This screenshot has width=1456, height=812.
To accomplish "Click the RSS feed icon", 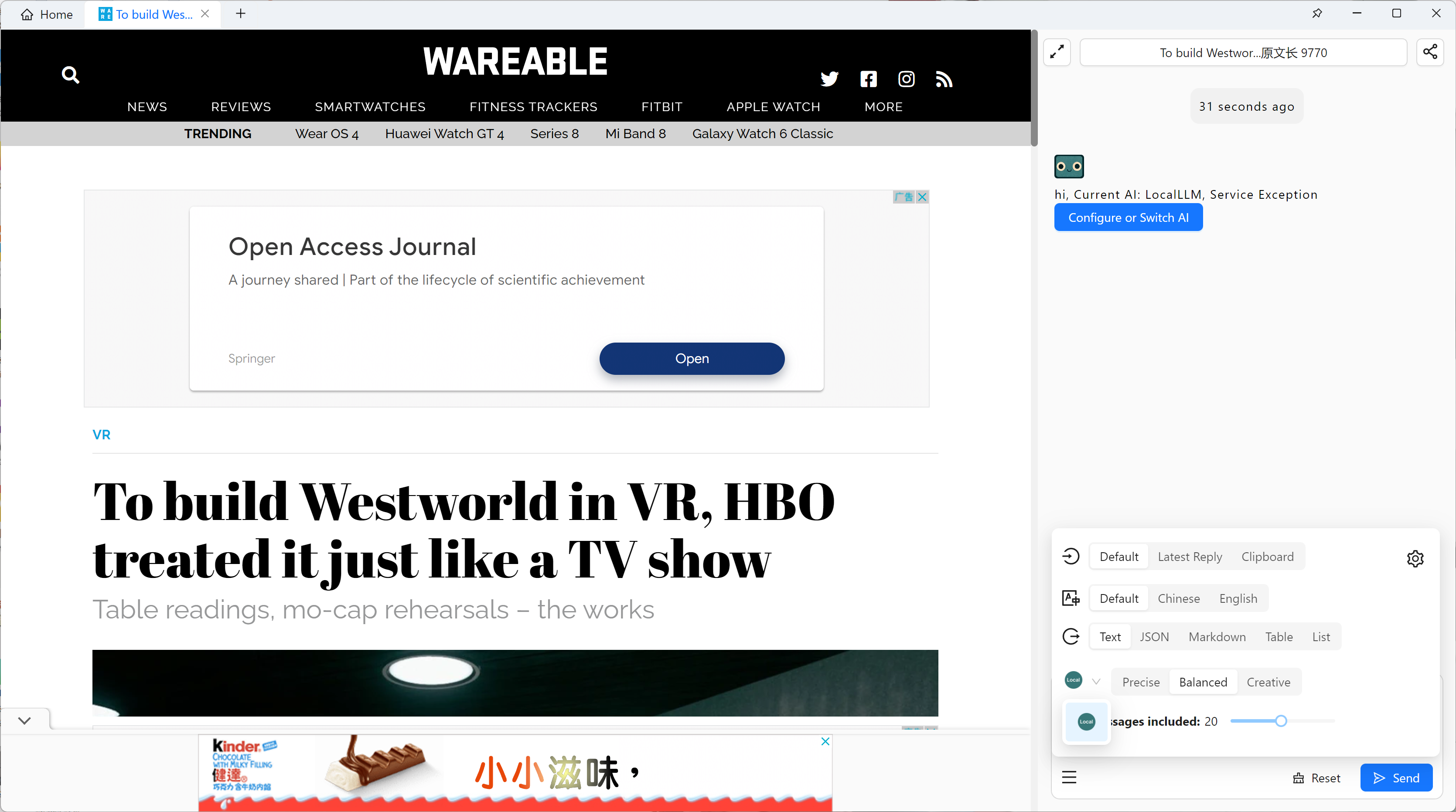I will 944,79.
